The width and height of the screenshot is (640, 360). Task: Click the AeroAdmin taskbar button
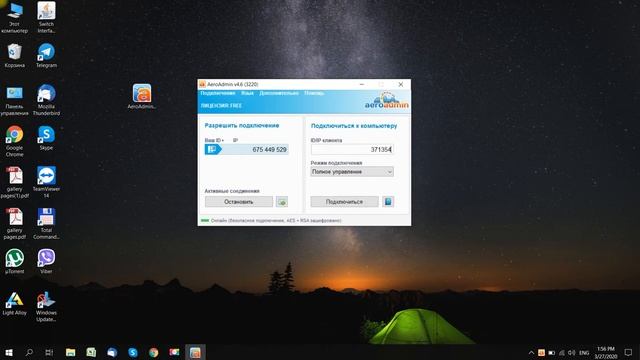click(x=195, y=352)
